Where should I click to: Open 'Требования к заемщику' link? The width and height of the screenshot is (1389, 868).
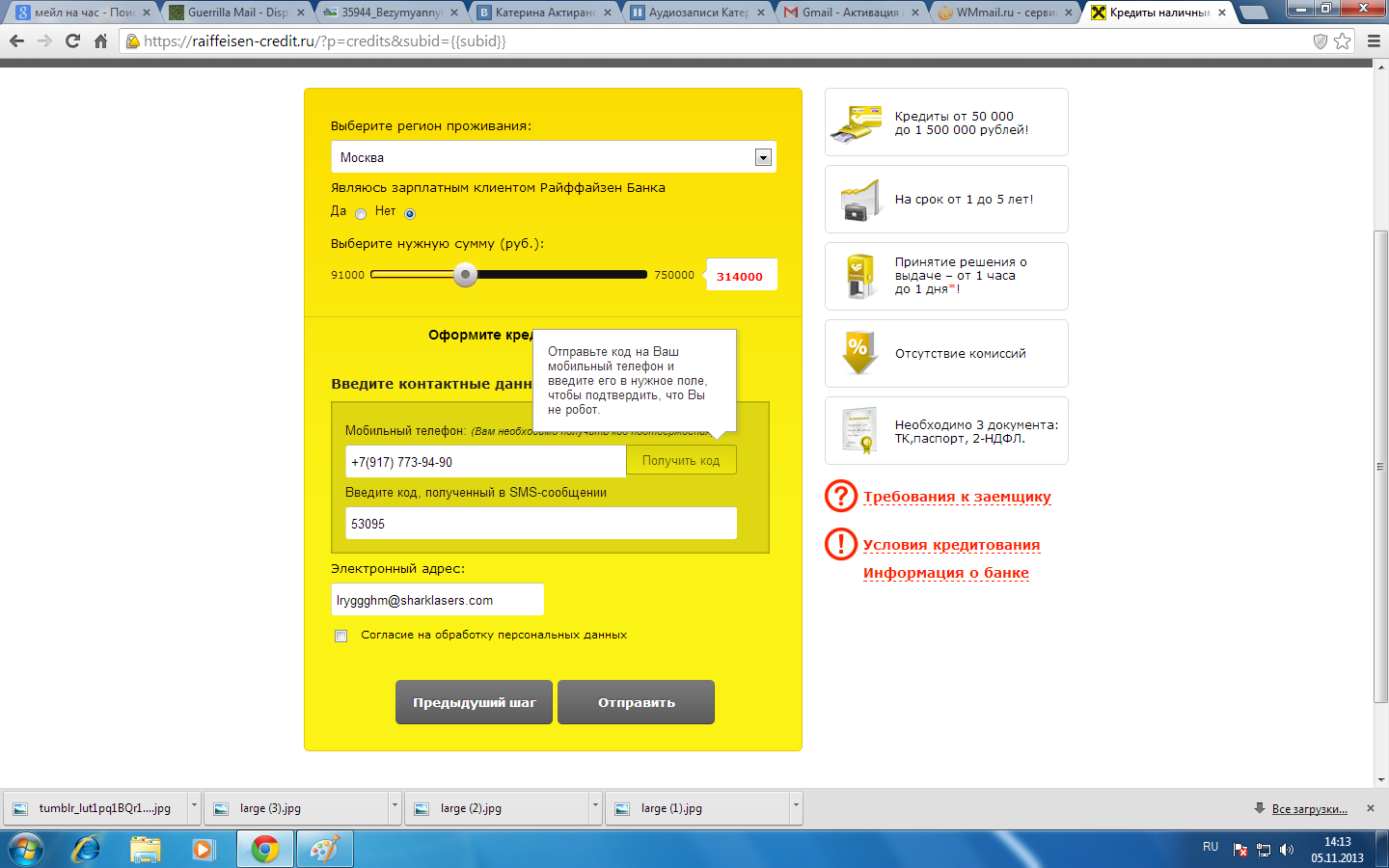coord(957,497)
